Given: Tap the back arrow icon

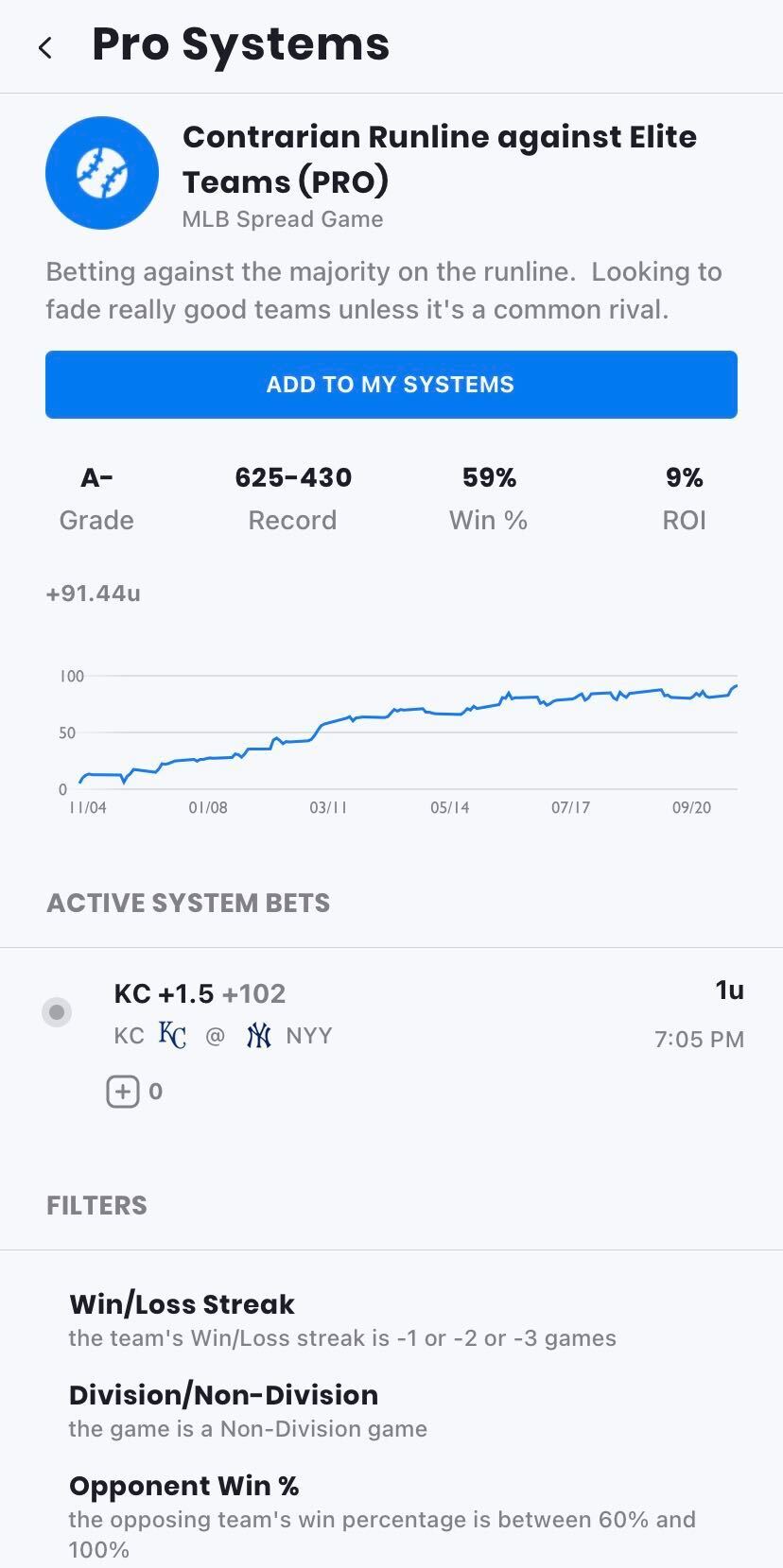Looking at the screenshot, I should click(45, 47).
